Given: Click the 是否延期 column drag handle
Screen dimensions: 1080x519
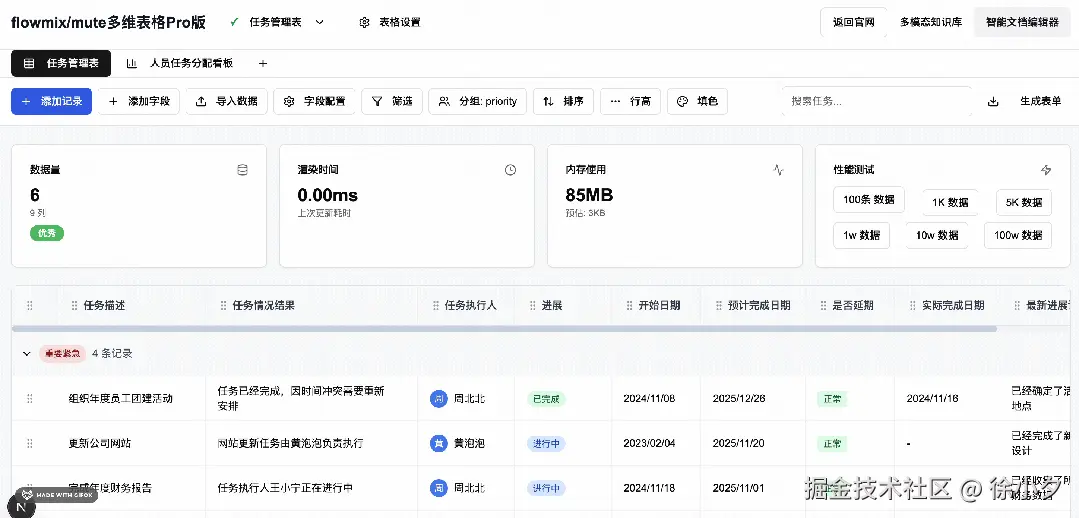Looking at the screenshot, I should click(x=823, y=306).
